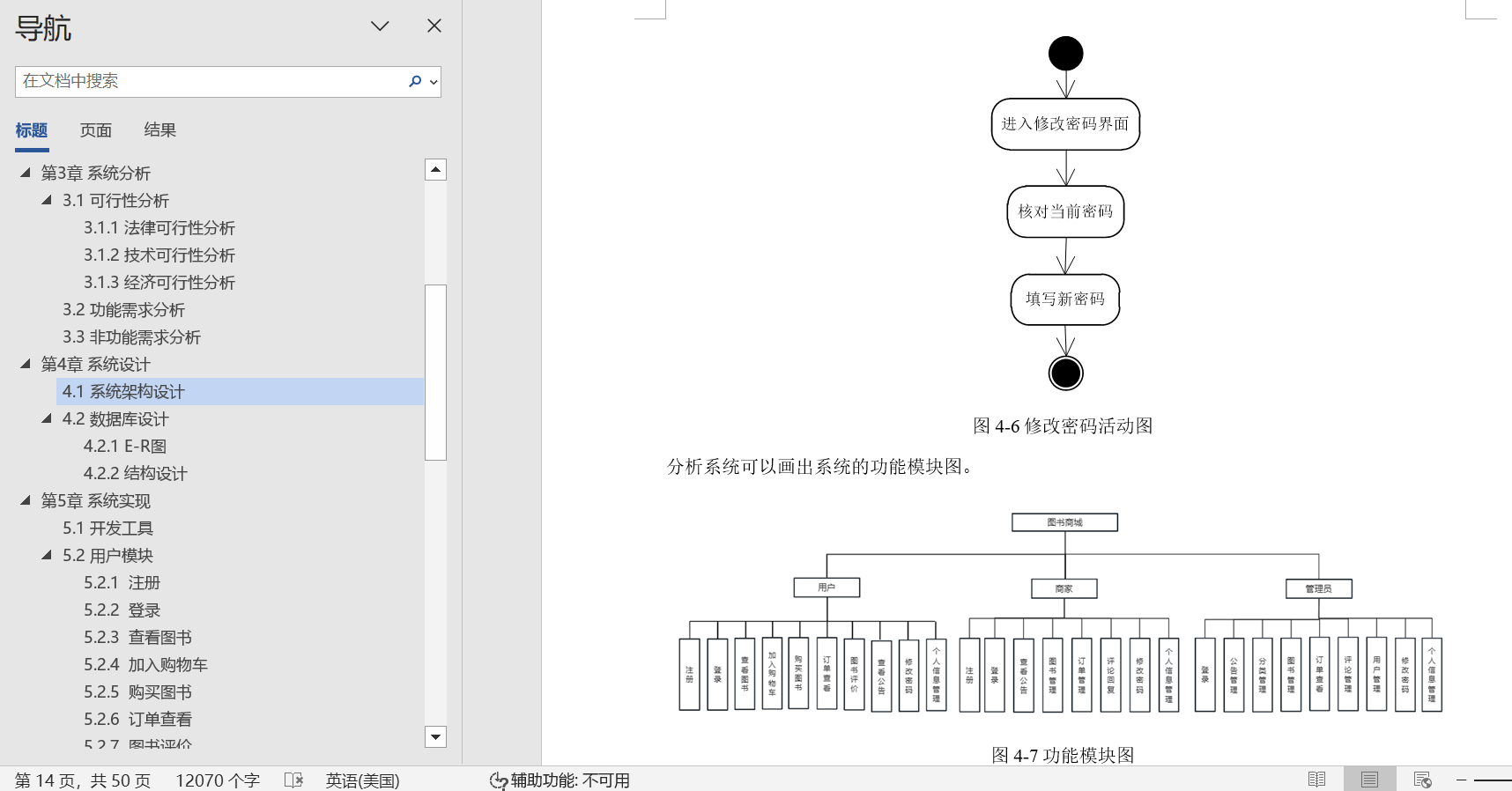Go to heading 5.2.3 查看图书
This screenshot has height=791, width=1512.
(138, 637)
